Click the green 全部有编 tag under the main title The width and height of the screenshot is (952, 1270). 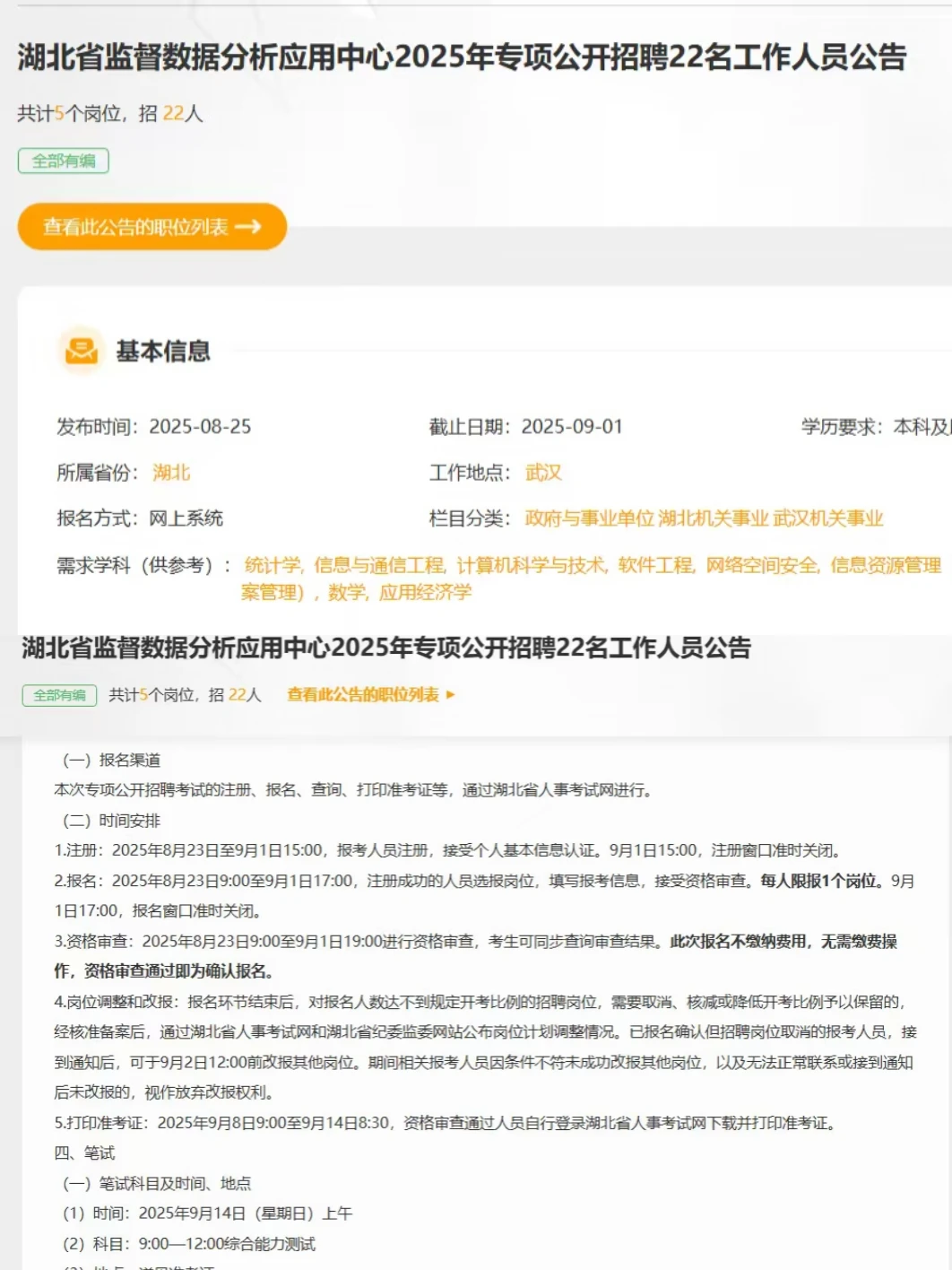[x=64, y=161]
